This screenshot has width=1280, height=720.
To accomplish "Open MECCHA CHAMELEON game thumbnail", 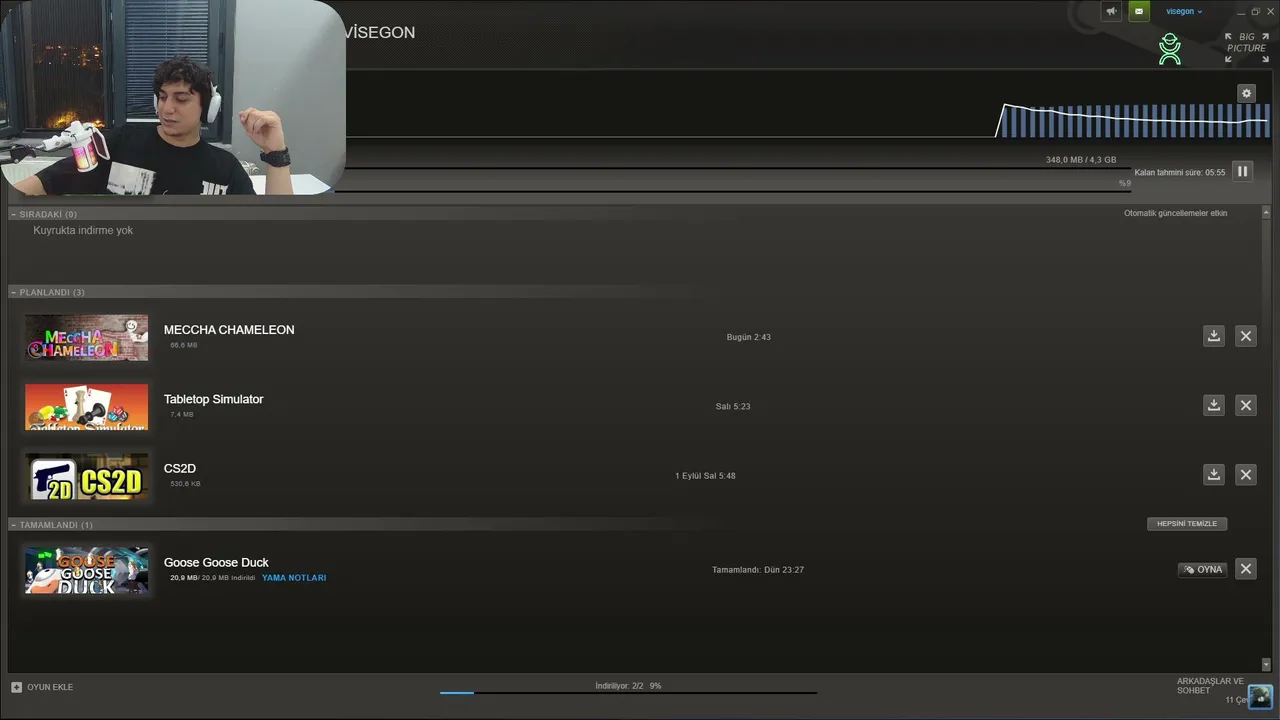I will click(x=86, y=337).
